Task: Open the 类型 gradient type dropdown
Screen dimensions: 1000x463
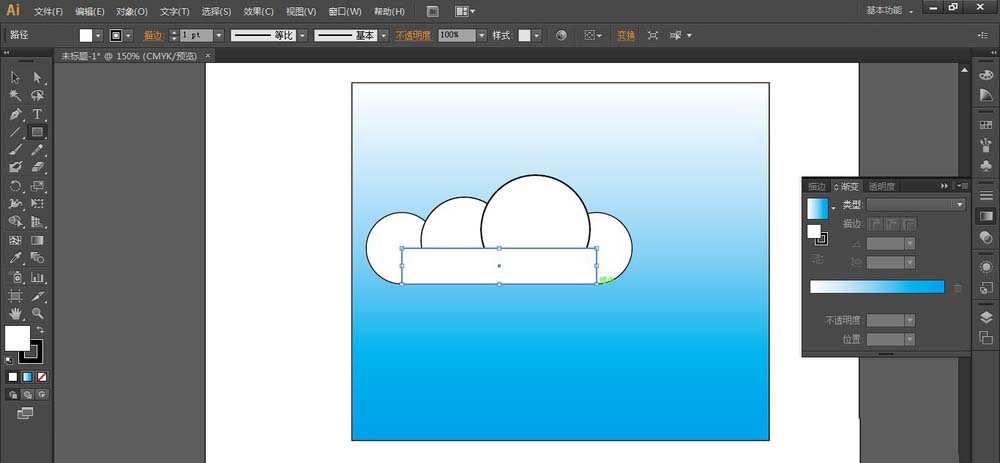Action: [916, 205]
